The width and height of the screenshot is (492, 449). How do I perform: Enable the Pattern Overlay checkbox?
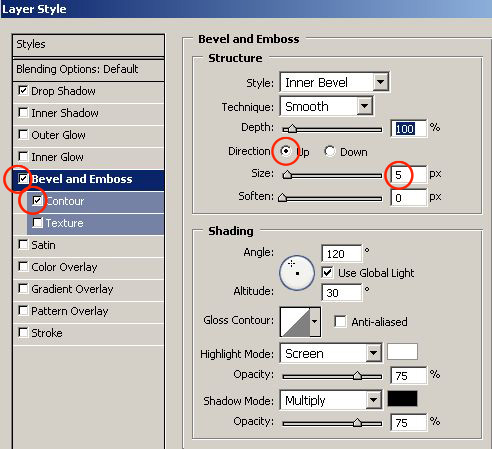click(x=23, y=311)
